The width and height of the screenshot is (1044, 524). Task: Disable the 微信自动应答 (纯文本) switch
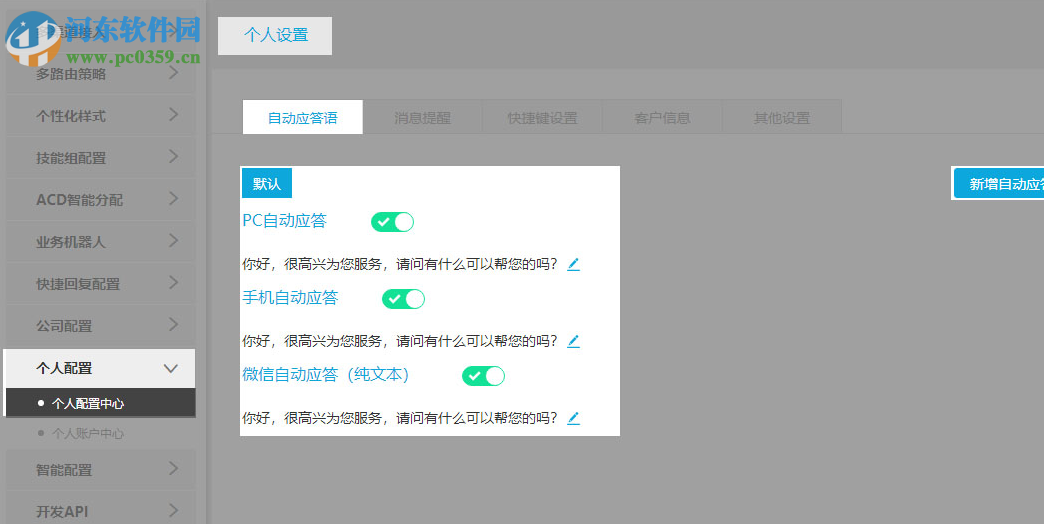(483, 376)
